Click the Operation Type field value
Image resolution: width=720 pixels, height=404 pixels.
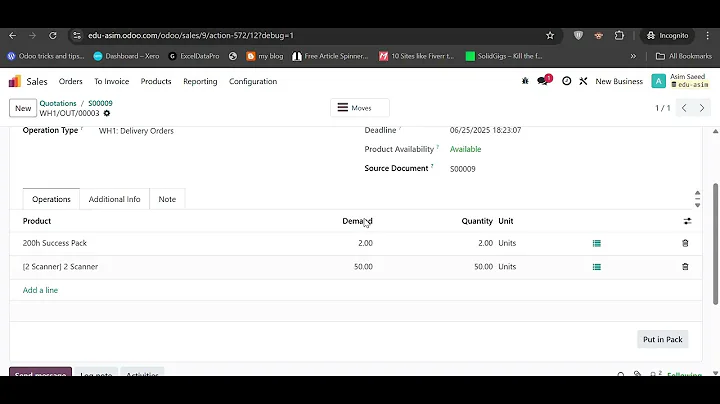[x=136, y=131]
